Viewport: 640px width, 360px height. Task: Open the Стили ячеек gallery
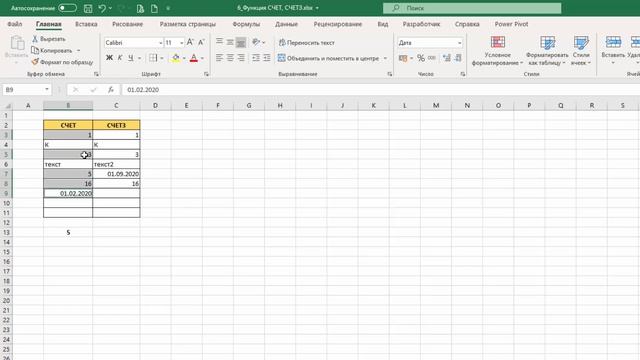coord(580,51)
